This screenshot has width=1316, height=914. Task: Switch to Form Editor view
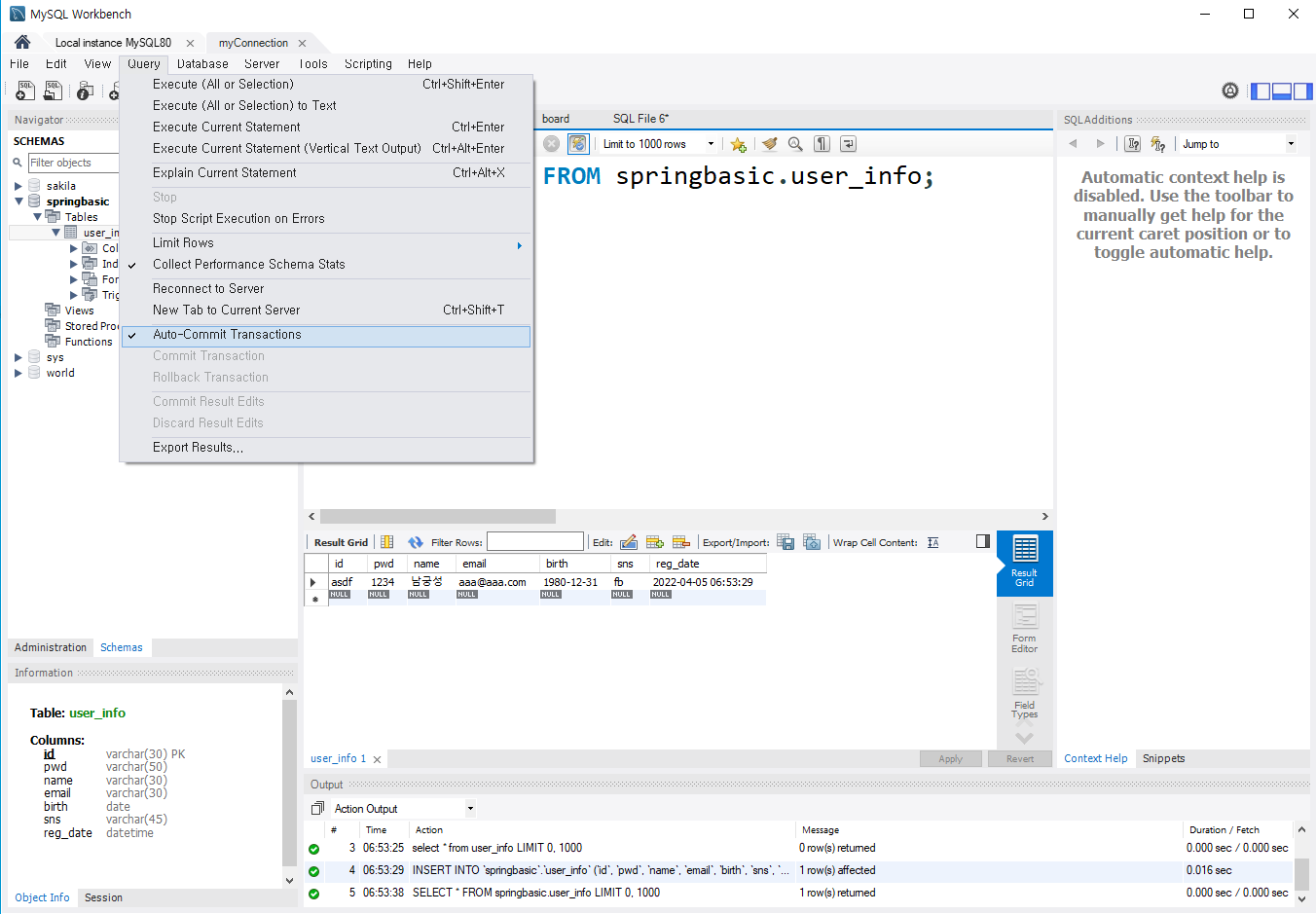[x=1025, y=628]
